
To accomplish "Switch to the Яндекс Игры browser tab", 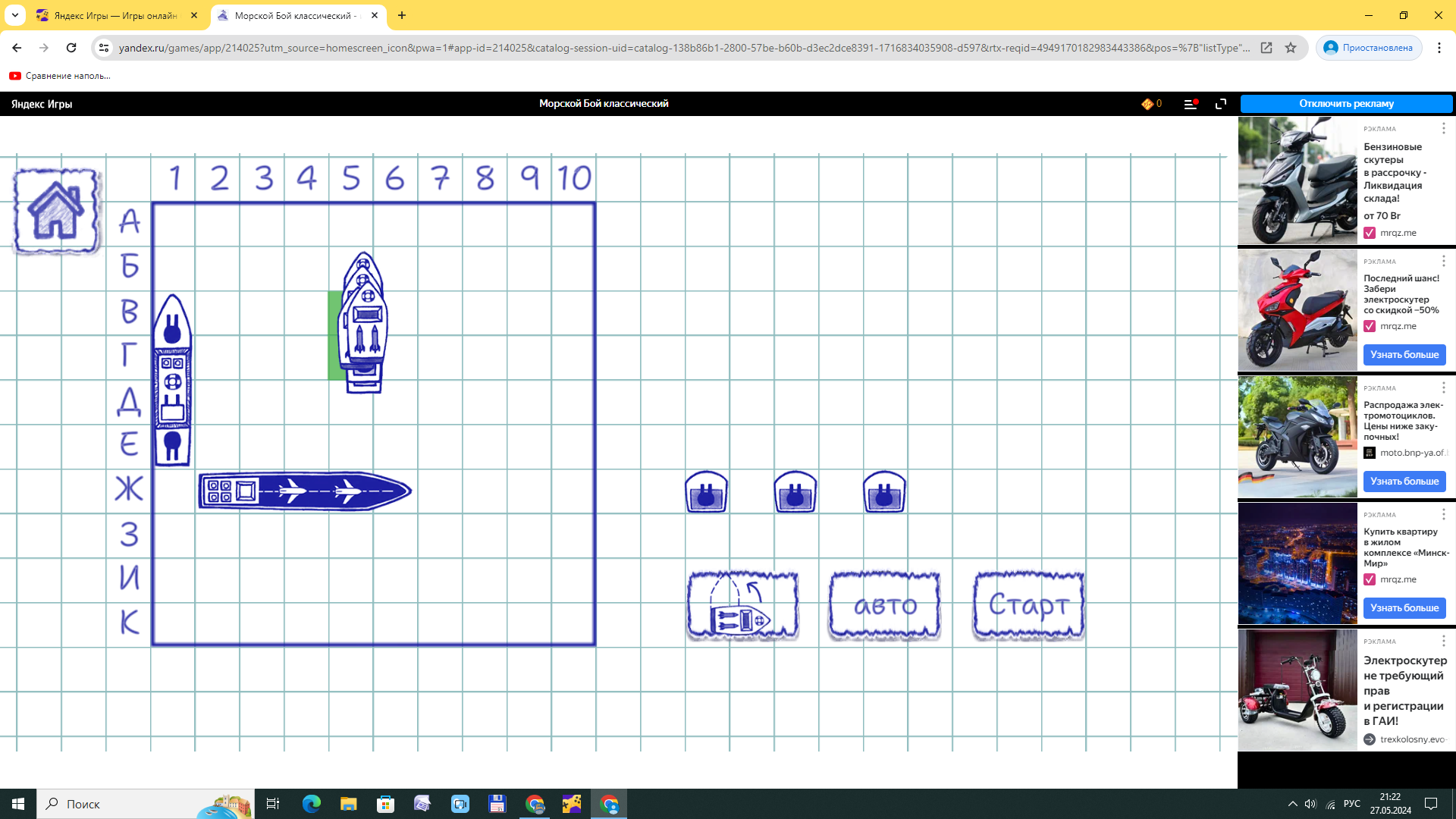I will coord(115,15).
